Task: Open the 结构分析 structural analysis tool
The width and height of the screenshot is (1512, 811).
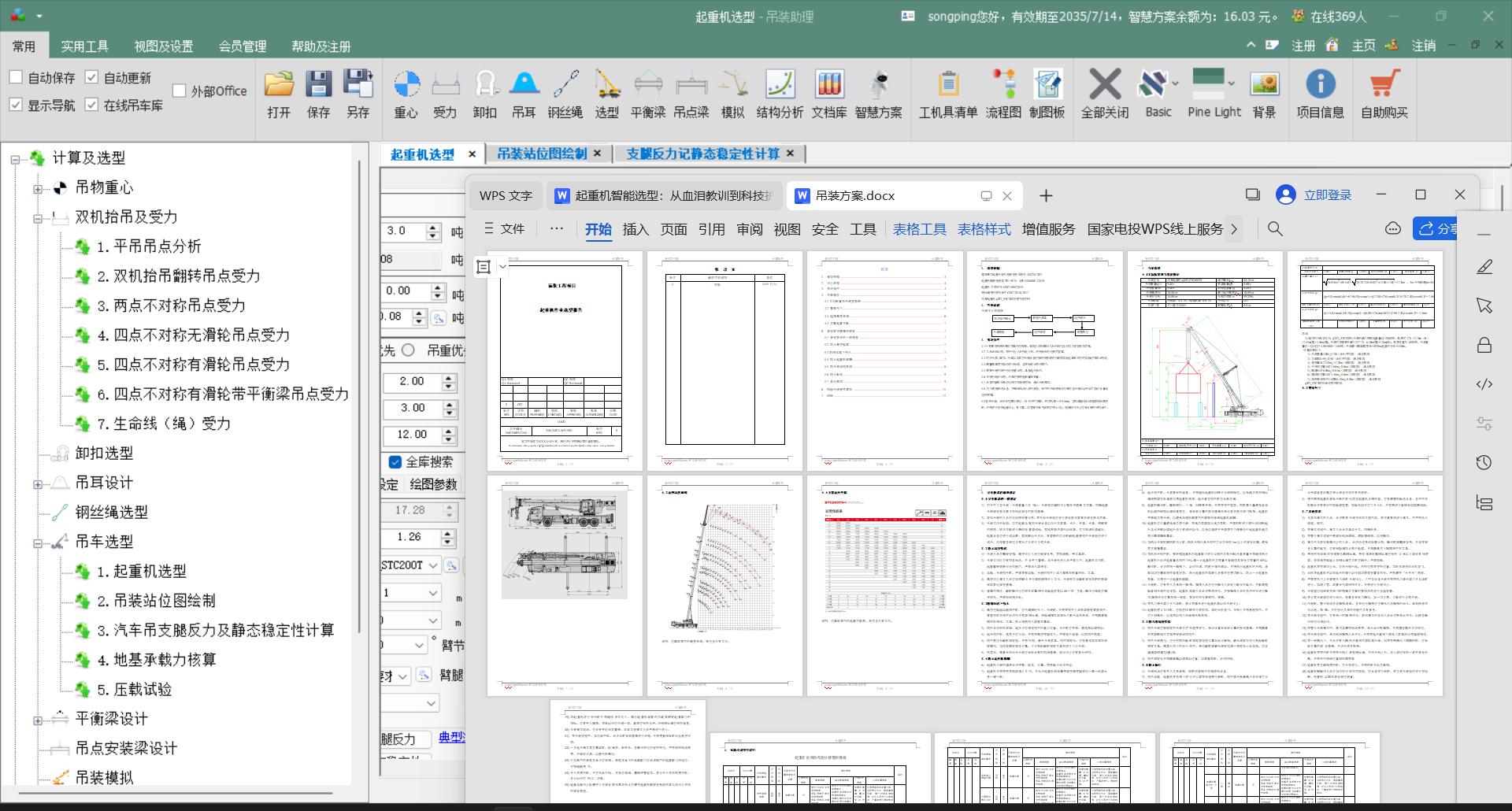Action: point(780,84)
